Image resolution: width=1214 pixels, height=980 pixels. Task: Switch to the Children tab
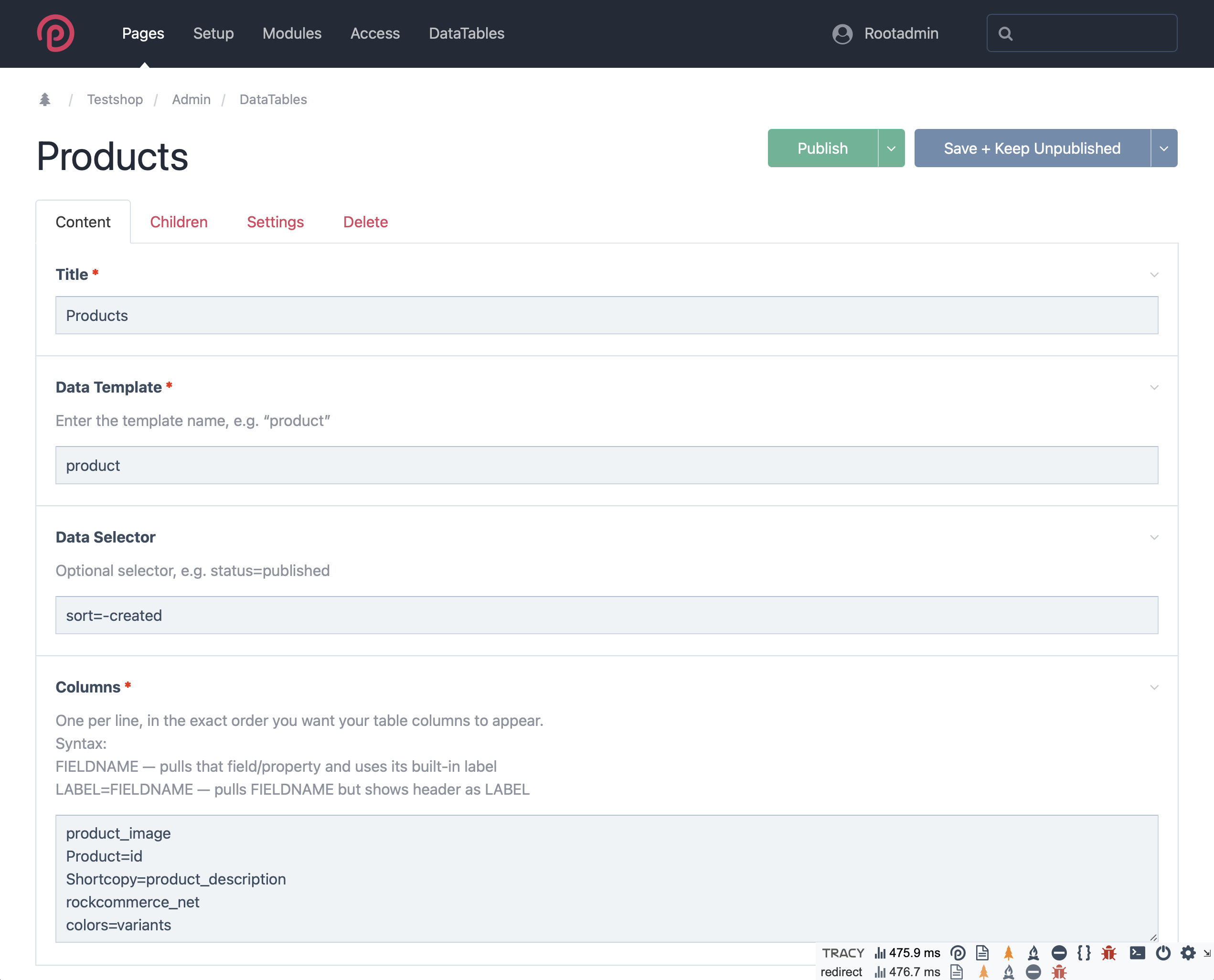point(179,222)
